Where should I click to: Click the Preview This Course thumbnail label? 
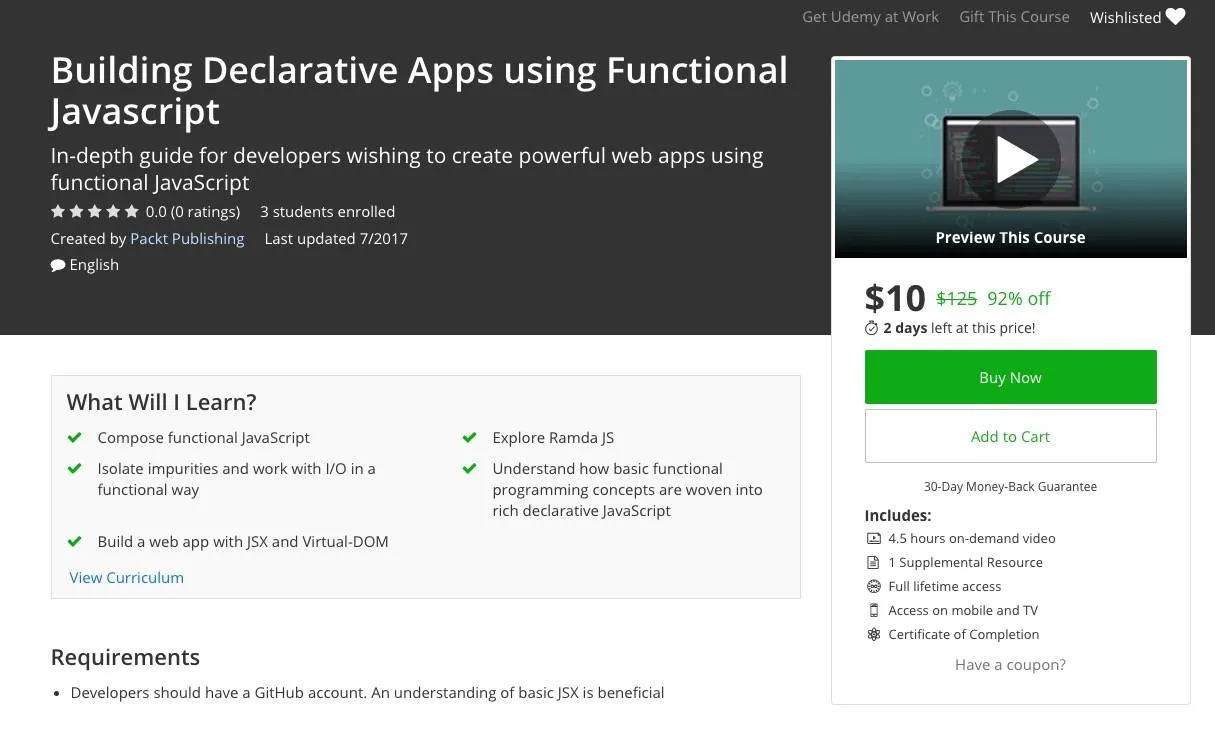[x=1010, y=238]
